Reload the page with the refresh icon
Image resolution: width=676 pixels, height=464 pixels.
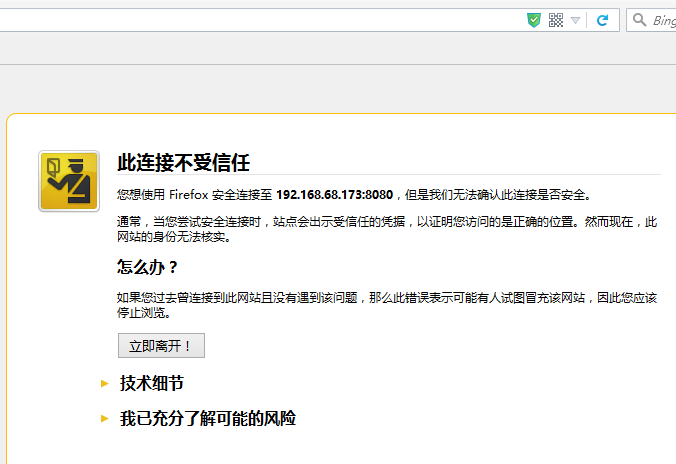(x=602, y=20)
